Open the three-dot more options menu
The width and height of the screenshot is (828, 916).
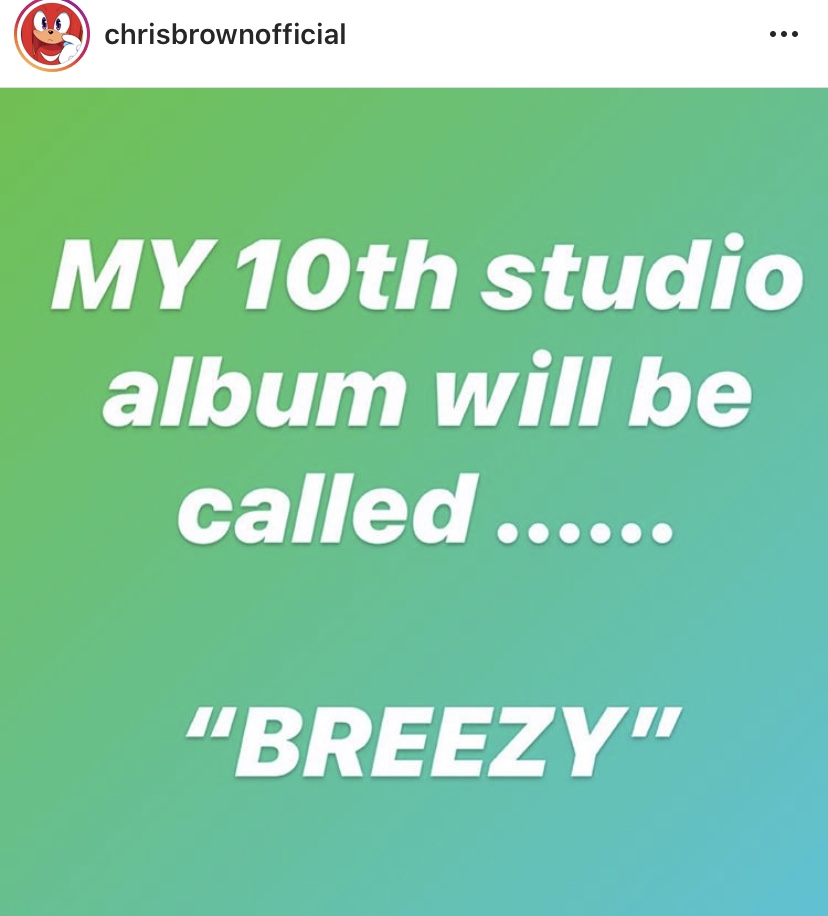point(784,34)
